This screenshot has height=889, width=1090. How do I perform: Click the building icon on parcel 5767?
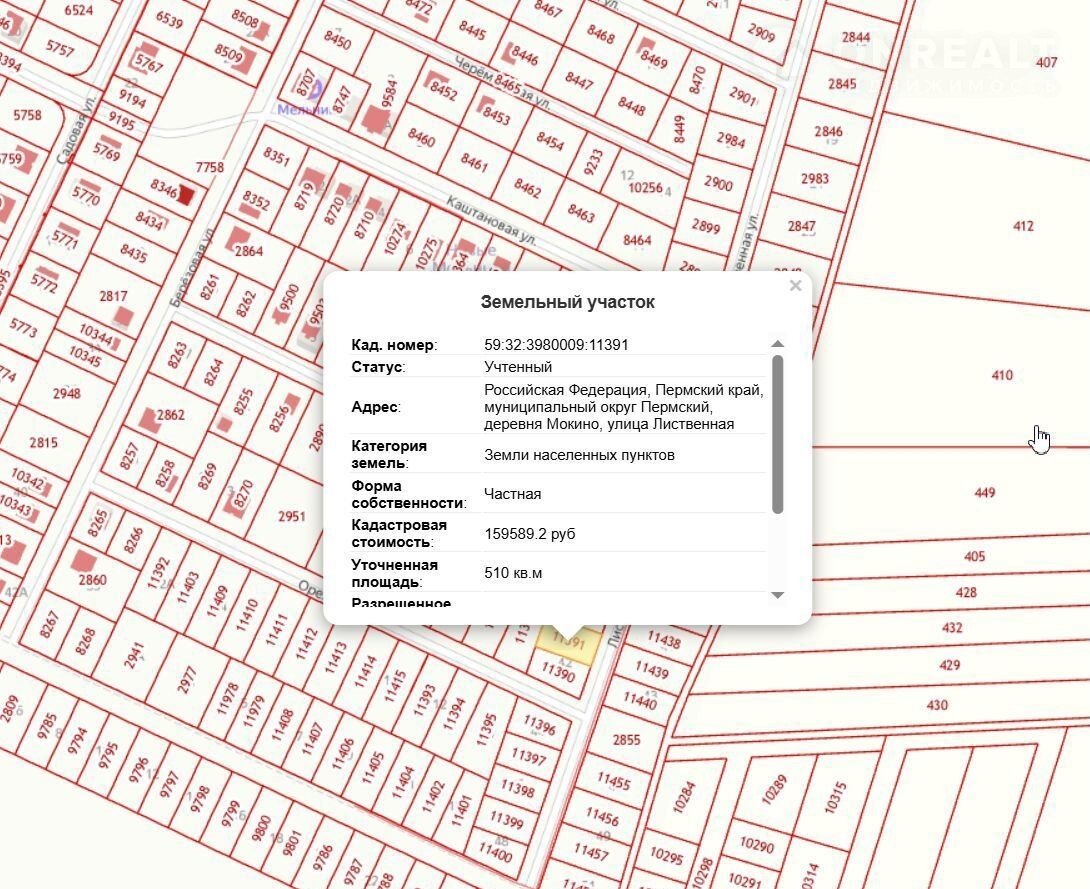150,50
